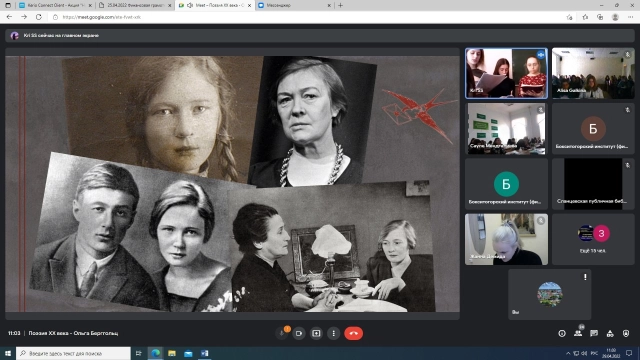
Task: Click the main presentation photo collage
Action: pyautogui.click(x=232, y=184)
